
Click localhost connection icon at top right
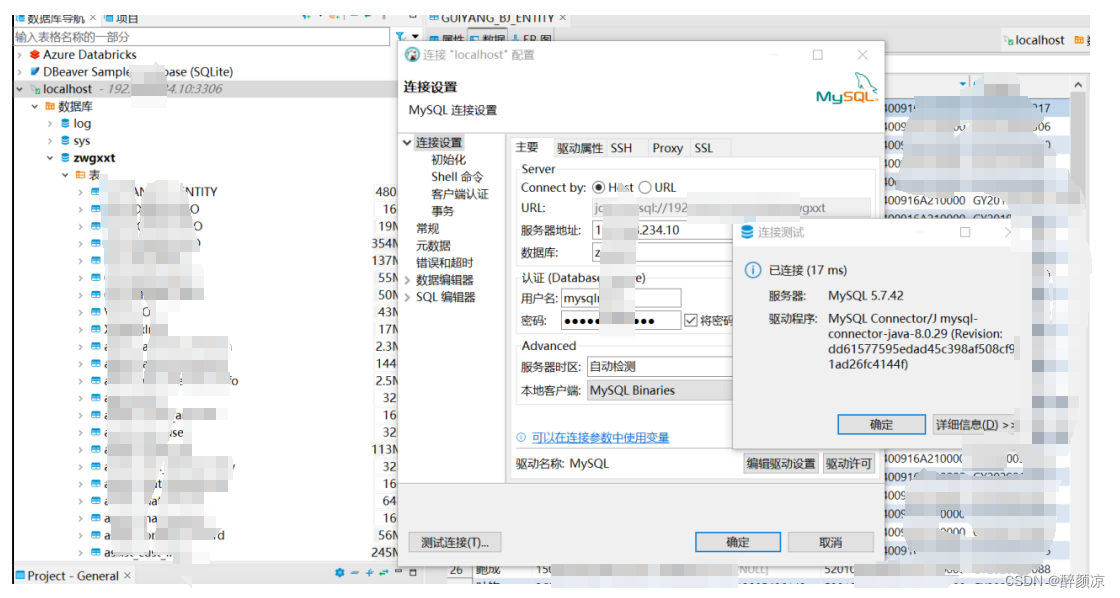pyautogui.click(x=1009, y=41)
